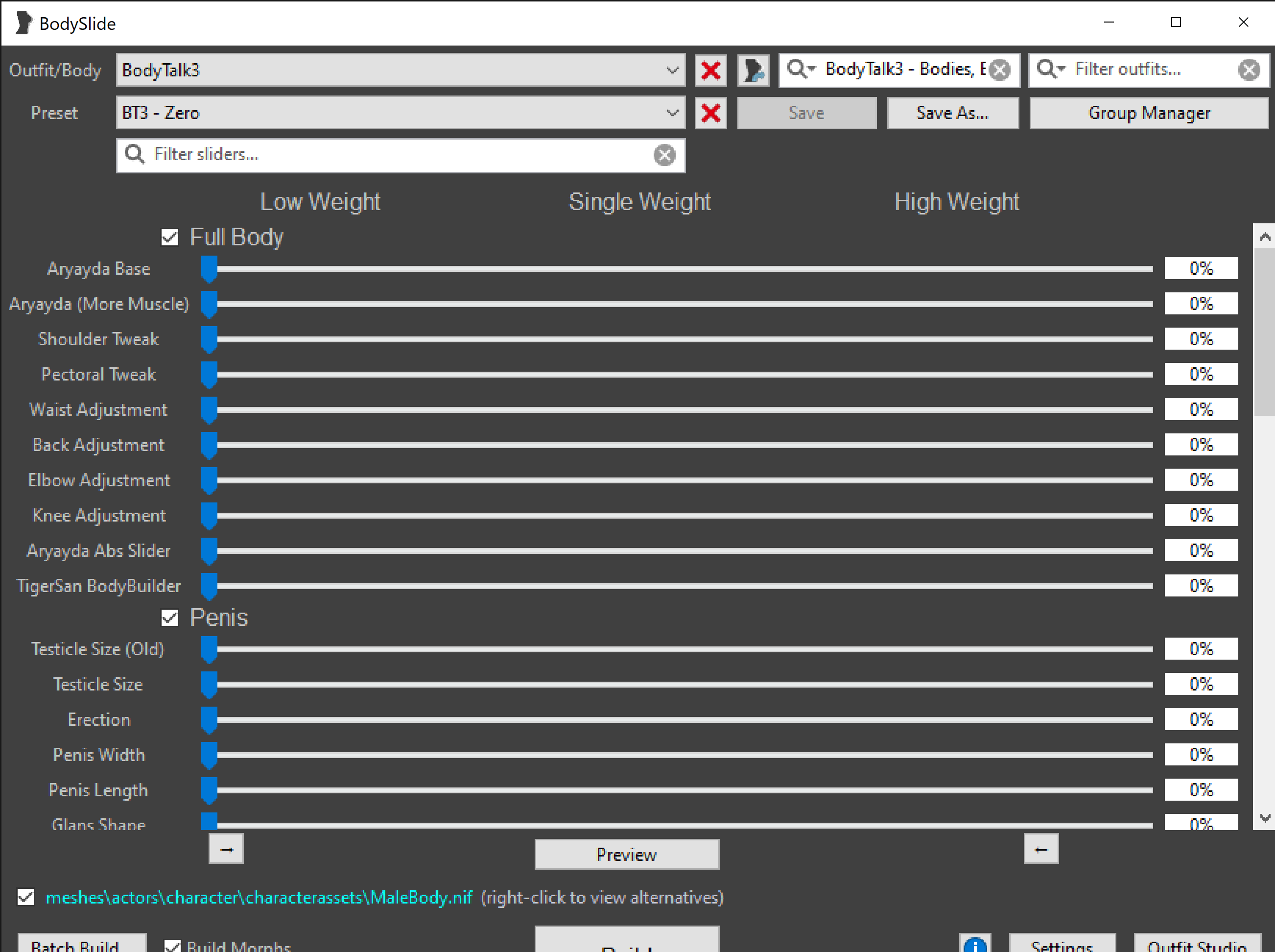Expand the Preset BT3 - Zero dropdown
Screen dimensions: 1275x952
pos(671,113)
